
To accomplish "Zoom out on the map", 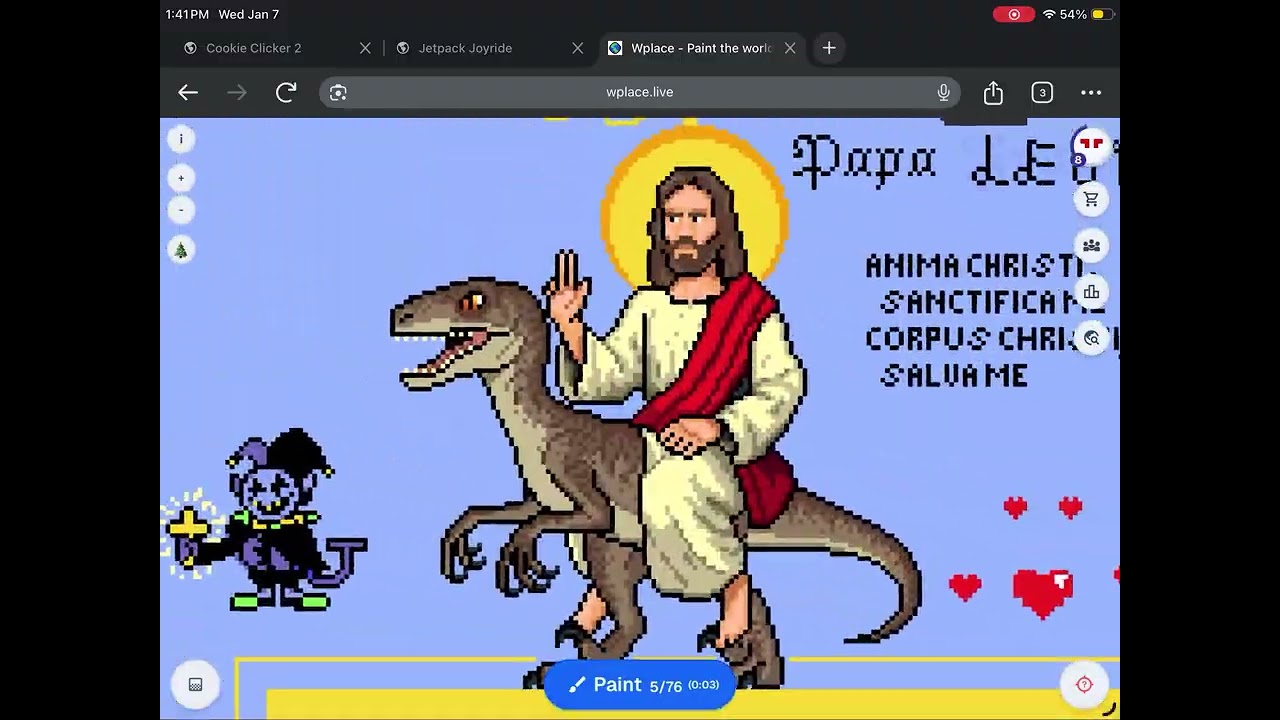I will click(181, 210).
